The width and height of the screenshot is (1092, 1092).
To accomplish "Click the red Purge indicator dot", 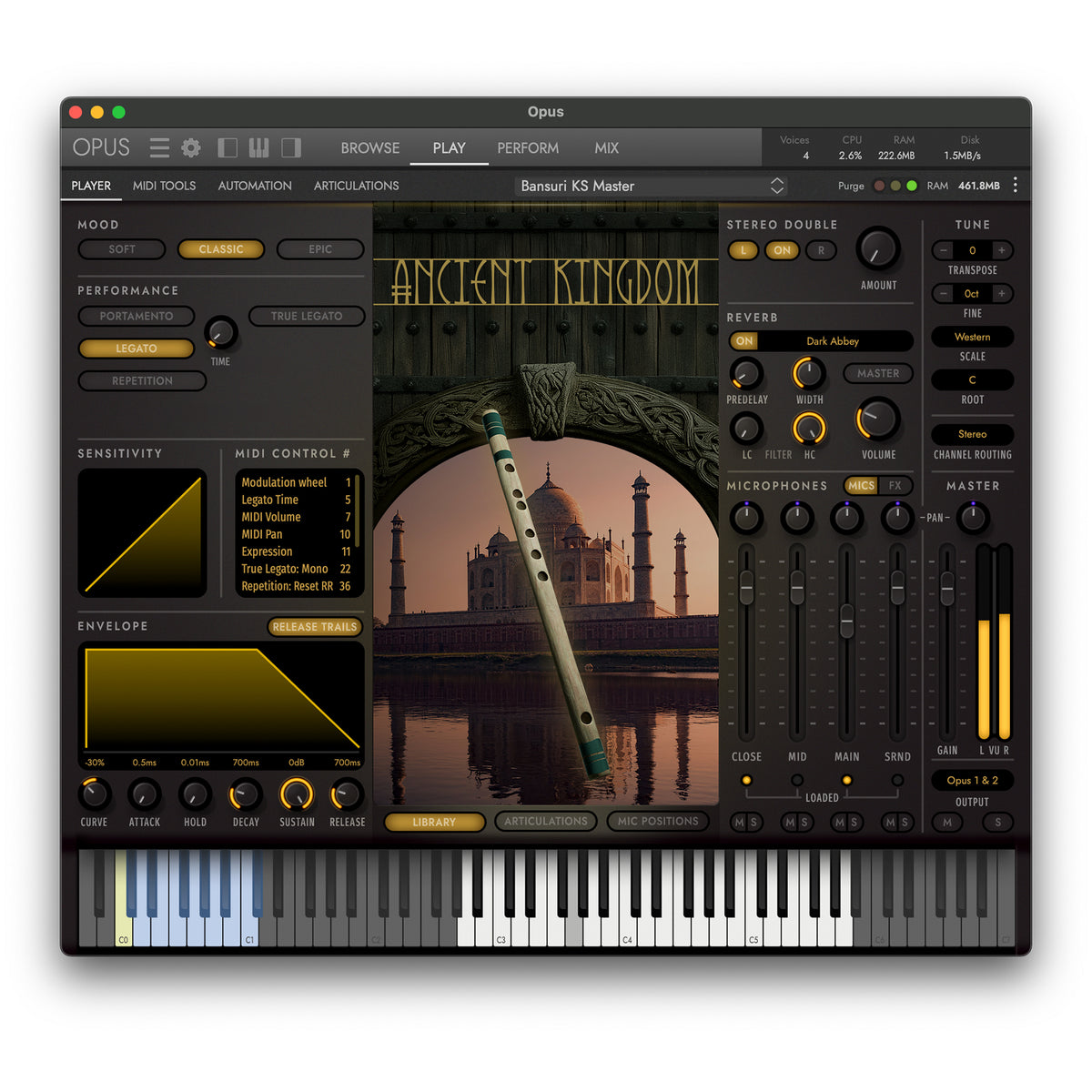I will click(x=879, y=186).
